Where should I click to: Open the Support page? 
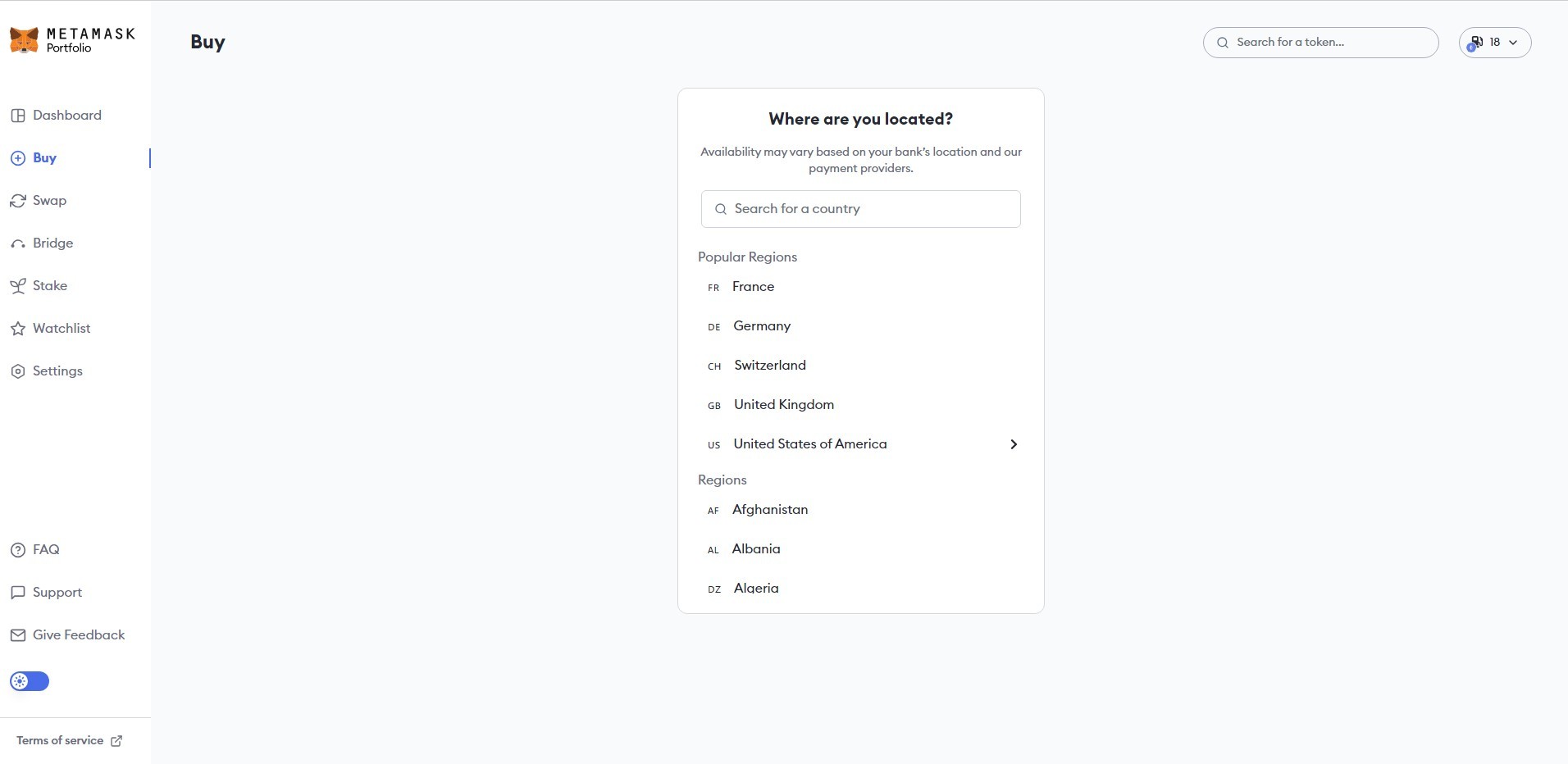pos(57,593)
